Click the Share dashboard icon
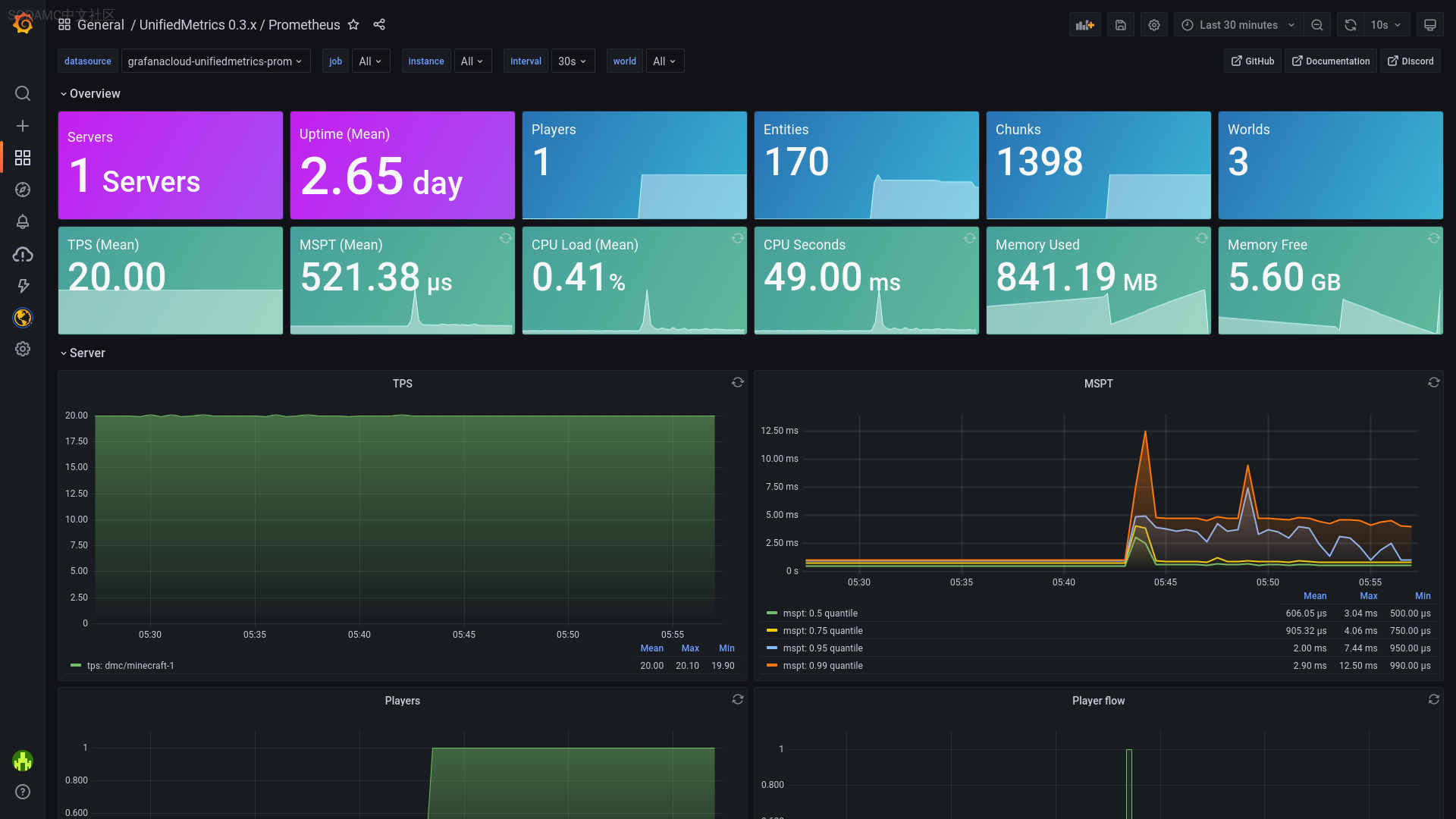 379,25
